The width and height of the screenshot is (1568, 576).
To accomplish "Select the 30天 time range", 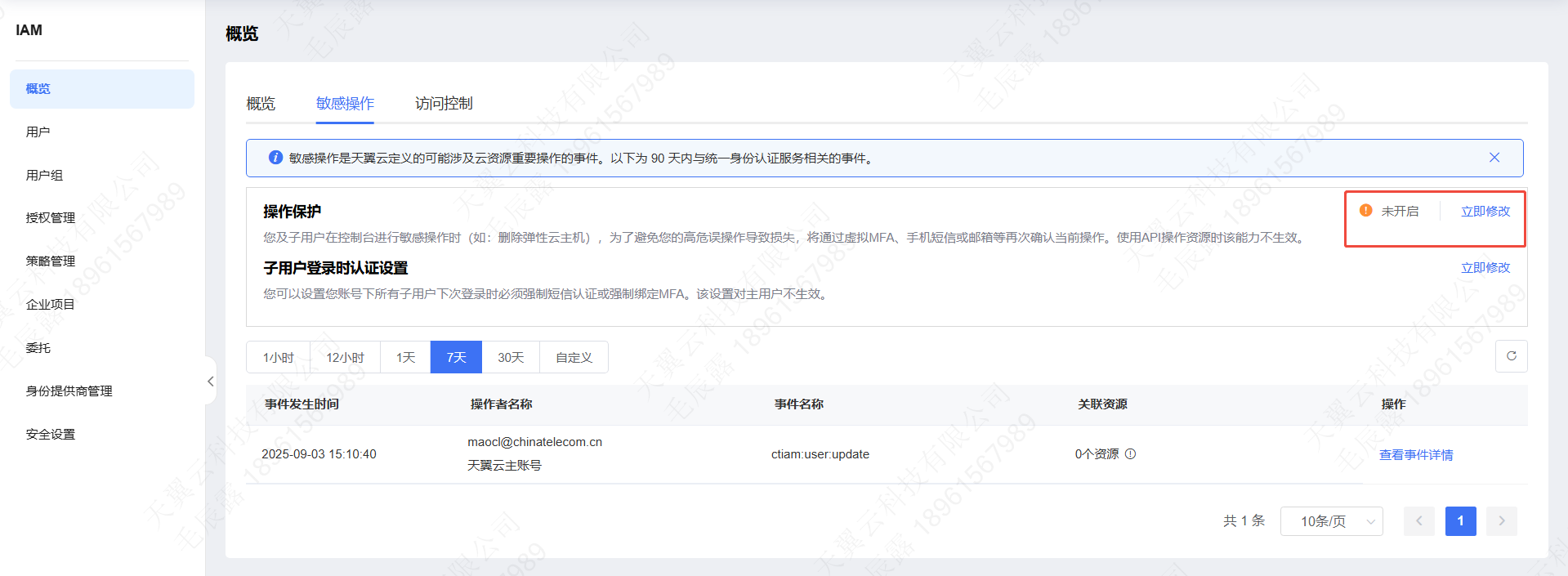I will point(511,358).
